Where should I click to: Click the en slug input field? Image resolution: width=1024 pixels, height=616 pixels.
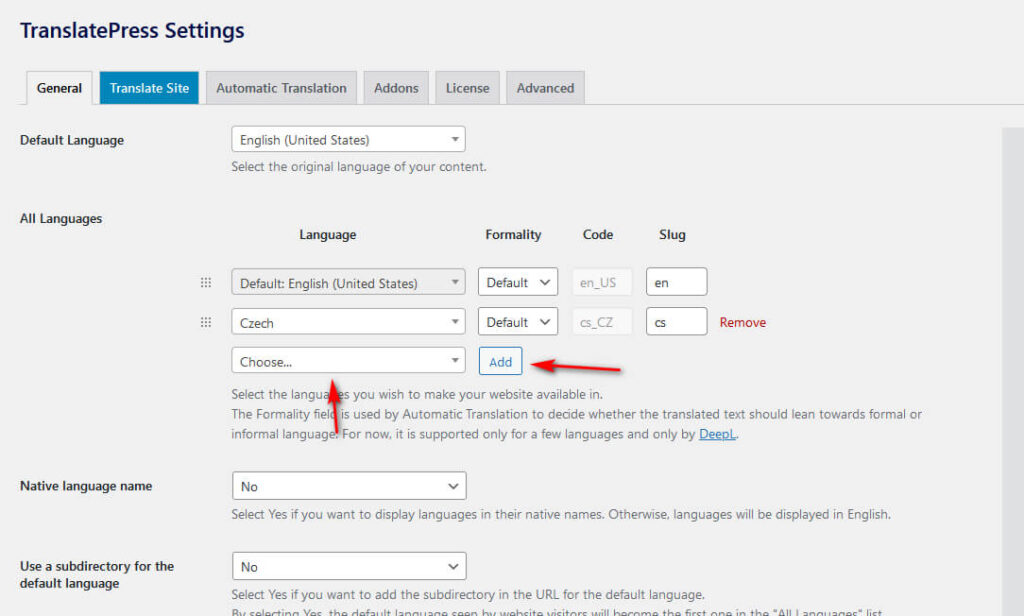coord(677,282)
